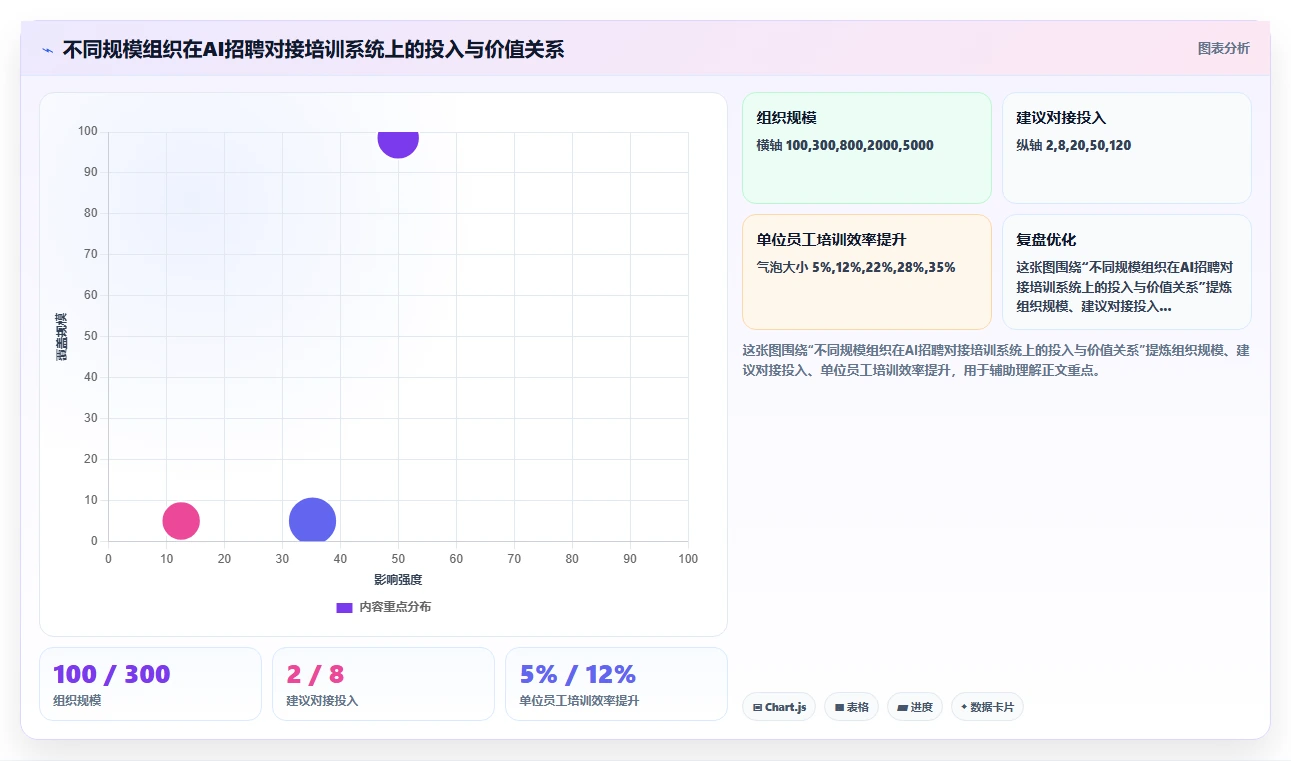Click the 5% / 12% stat card

616,684
